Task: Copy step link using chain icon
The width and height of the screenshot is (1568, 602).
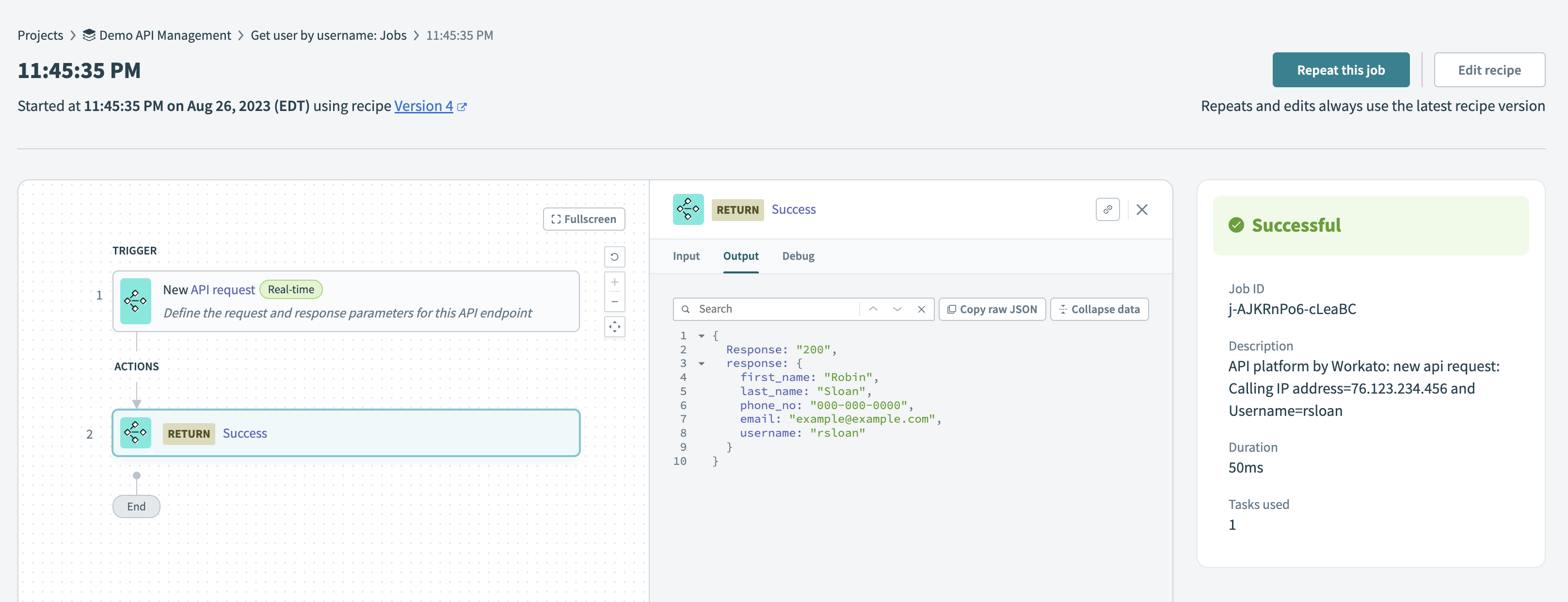Action: click(1107, 209)
